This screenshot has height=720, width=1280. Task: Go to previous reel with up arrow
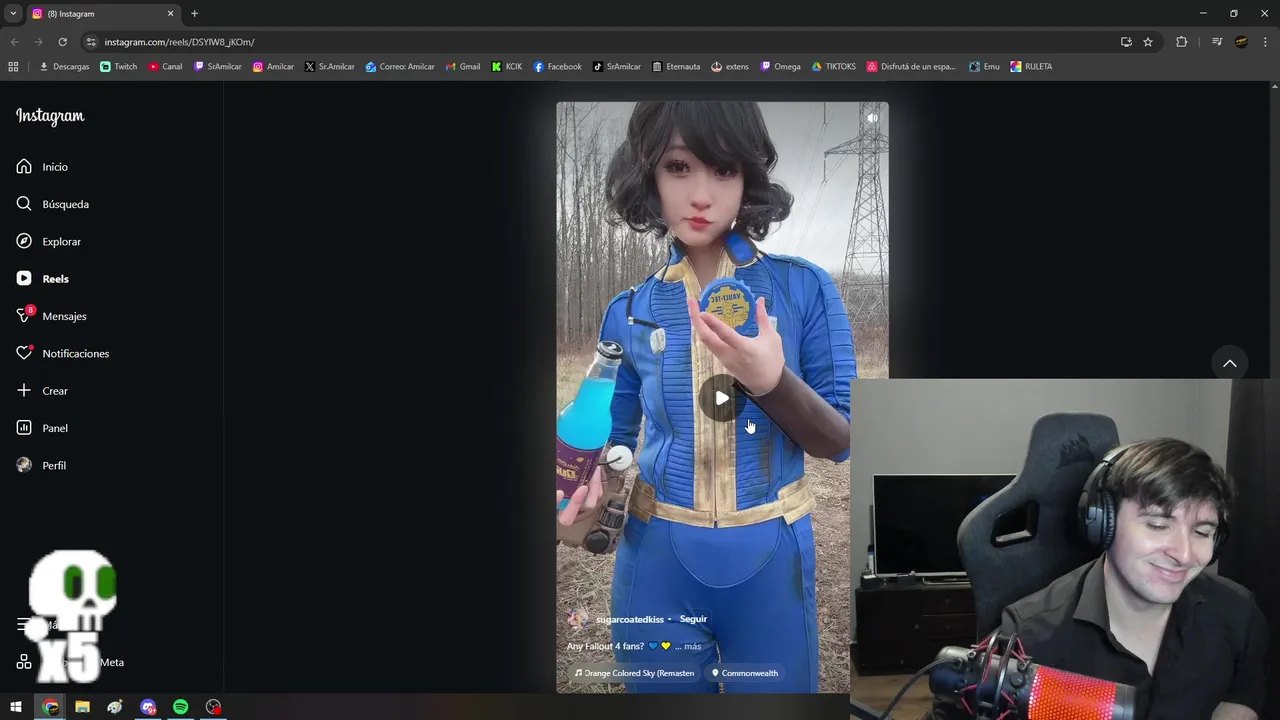tap(1230, 364)
